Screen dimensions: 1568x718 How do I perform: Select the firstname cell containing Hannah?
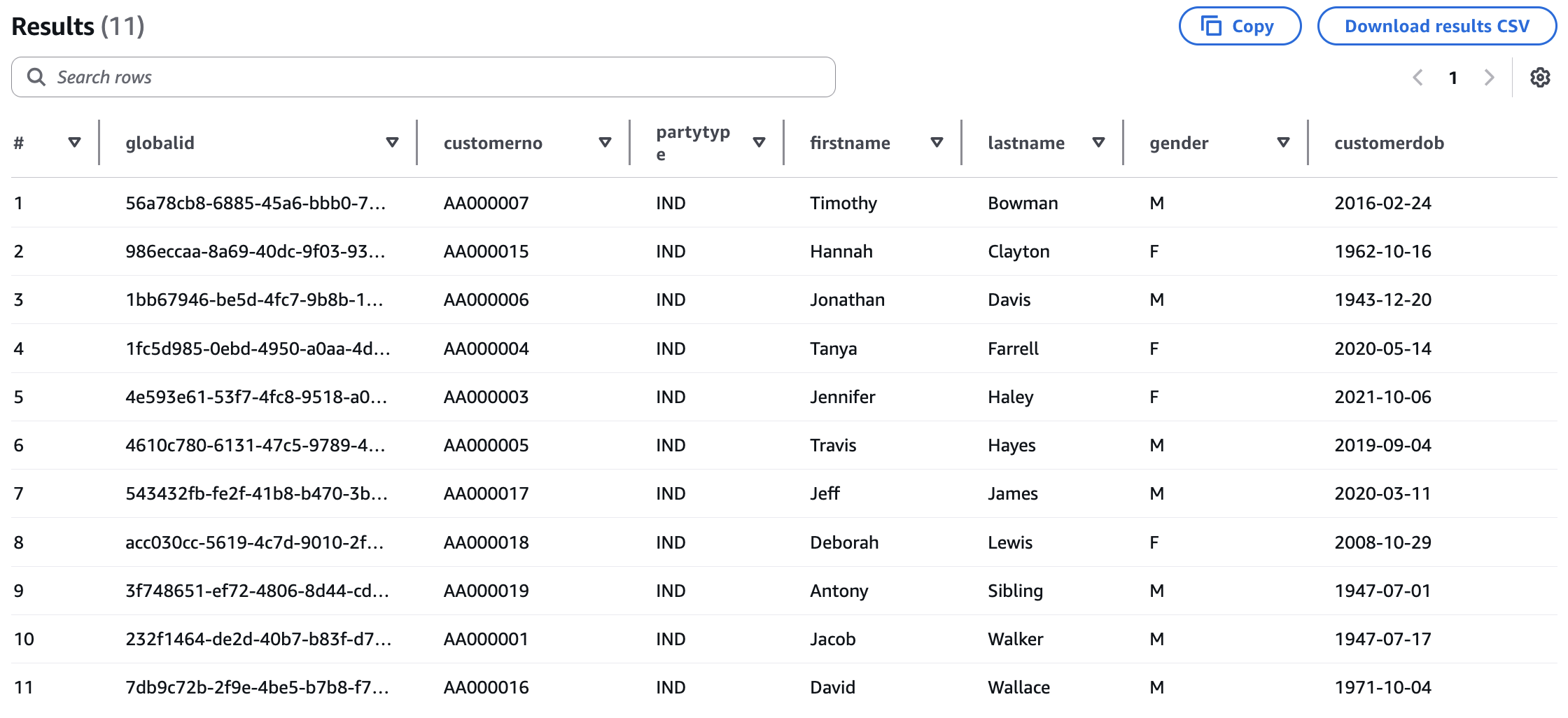pos(841,251)
